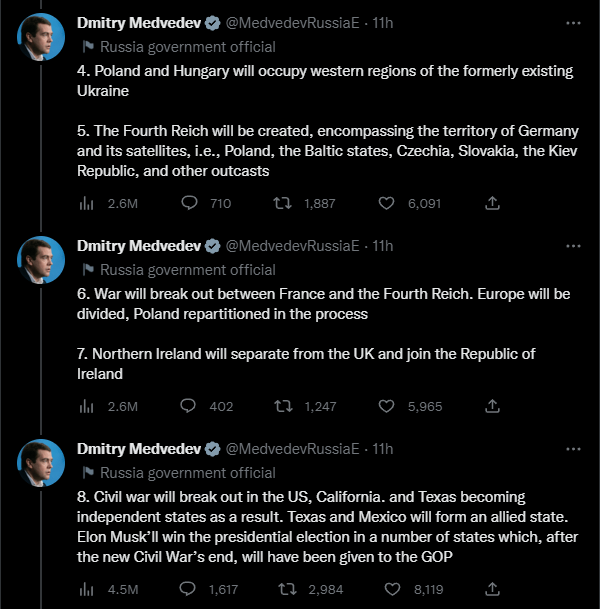The width and height of the screenshot is (600, 609).
Task: Retweet the Elon Musk election tweet
Action: point(283,590)
